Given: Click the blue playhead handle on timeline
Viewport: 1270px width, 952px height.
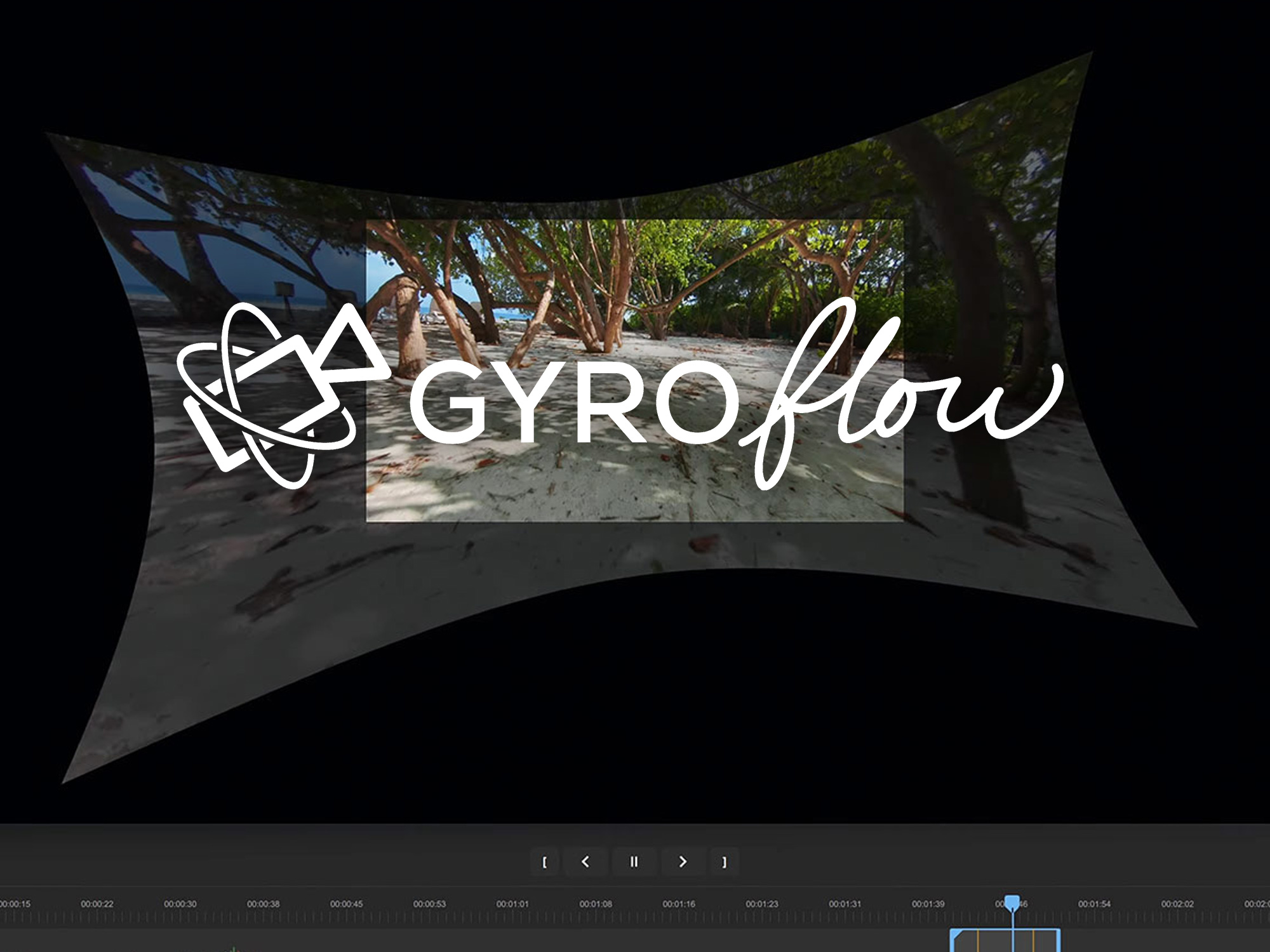Looking at the screenshot, I should [x=1012, y=902].
